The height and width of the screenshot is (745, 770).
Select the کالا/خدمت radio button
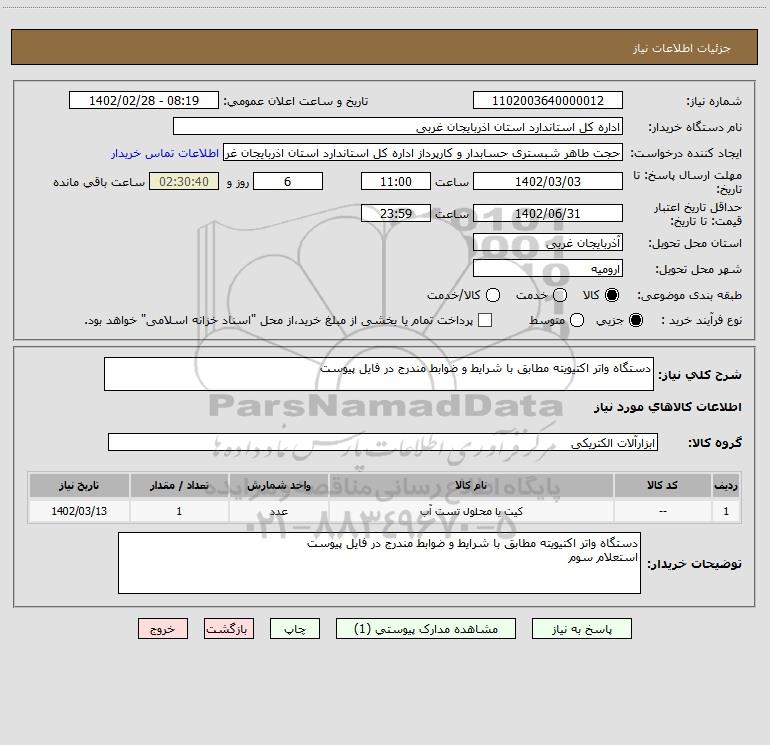[x=493, y=295]
